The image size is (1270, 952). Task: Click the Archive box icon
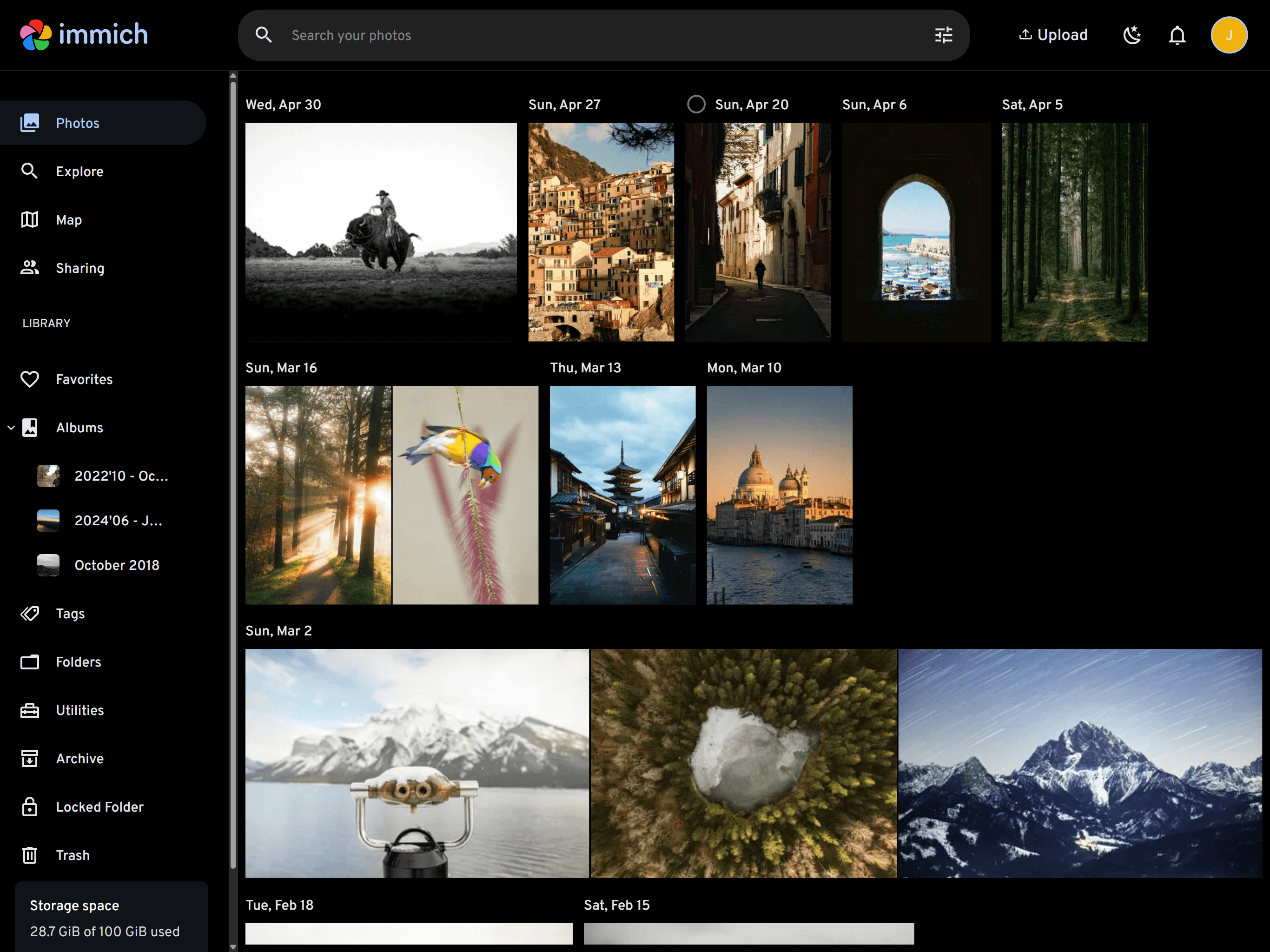click(x=30, y=758)
